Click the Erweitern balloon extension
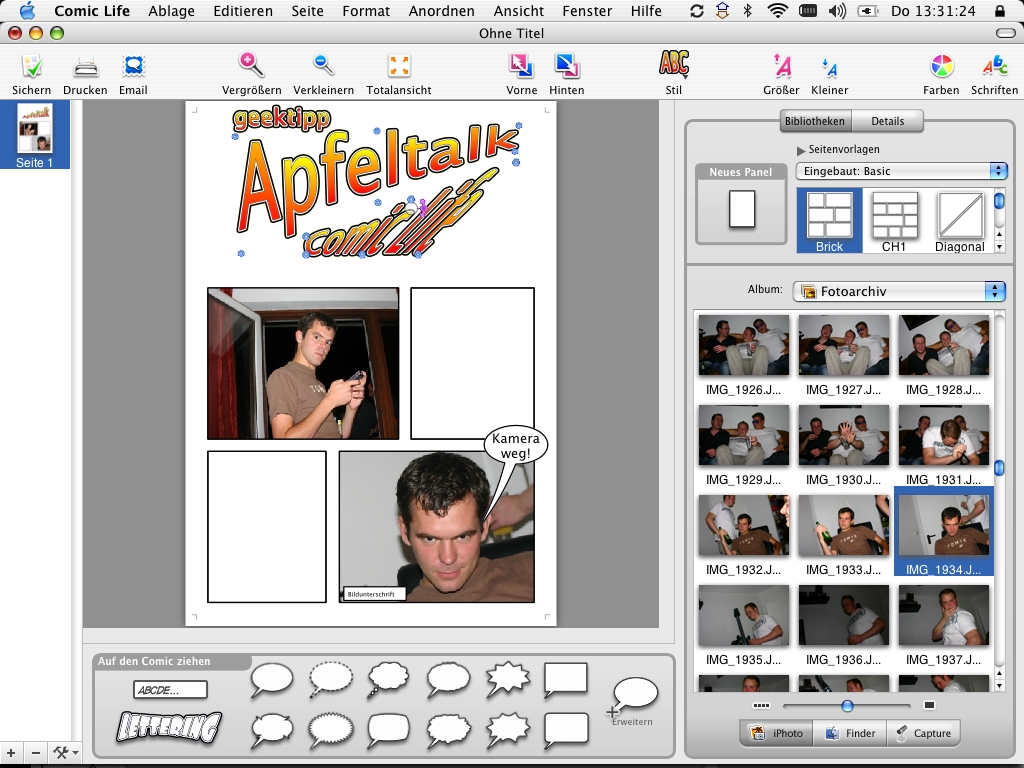 [632, 701]
